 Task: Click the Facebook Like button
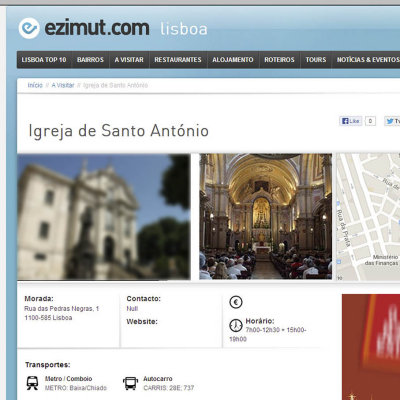point(351,121)
